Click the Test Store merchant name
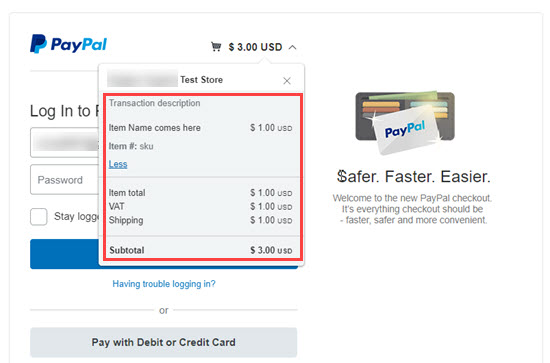The width and height of the screenshot is (550, 363). coord(201,80)
